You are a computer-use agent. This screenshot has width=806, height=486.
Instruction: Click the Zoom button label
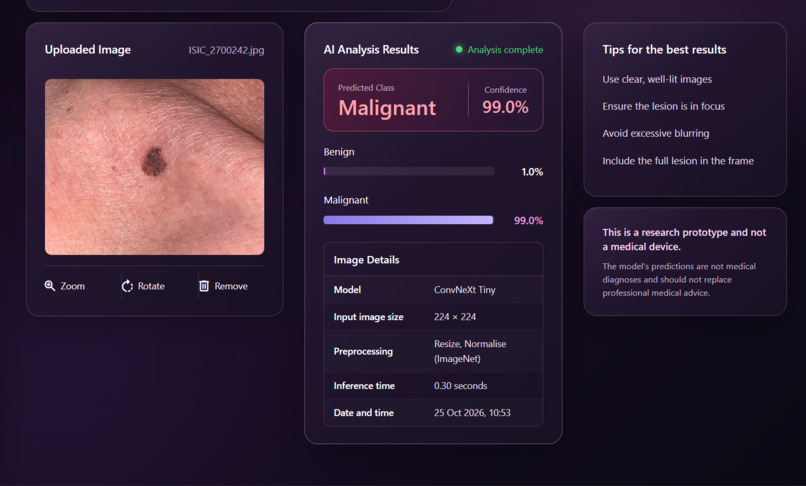coord(72,286)
